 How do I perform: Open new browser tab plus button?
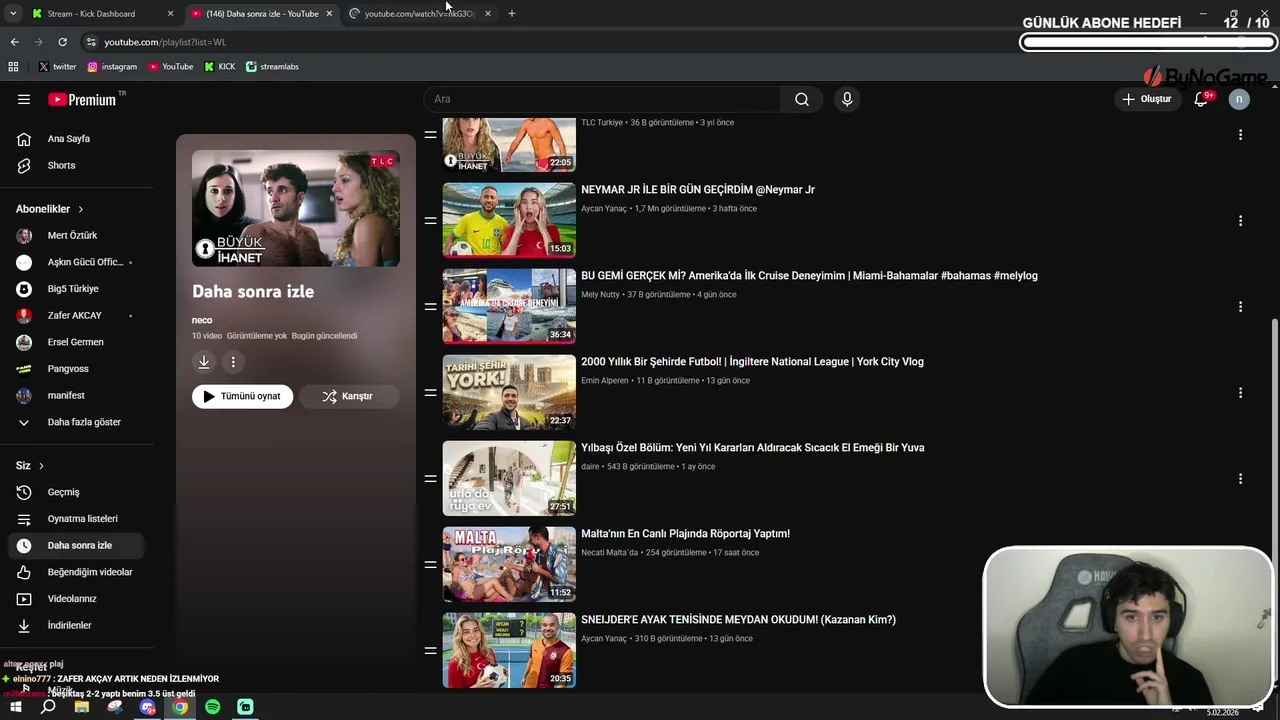coord(512,14)
